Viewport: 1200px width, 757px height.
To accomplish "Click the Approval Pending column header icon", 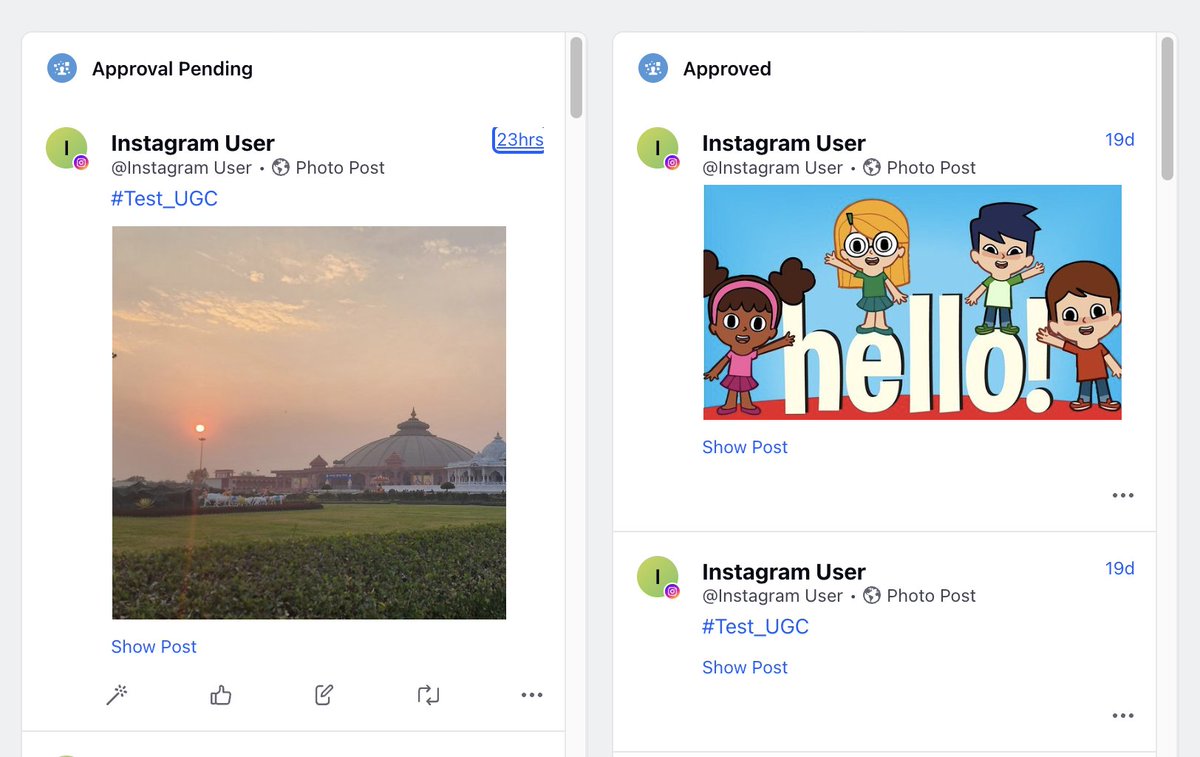I will coord(62,69).
